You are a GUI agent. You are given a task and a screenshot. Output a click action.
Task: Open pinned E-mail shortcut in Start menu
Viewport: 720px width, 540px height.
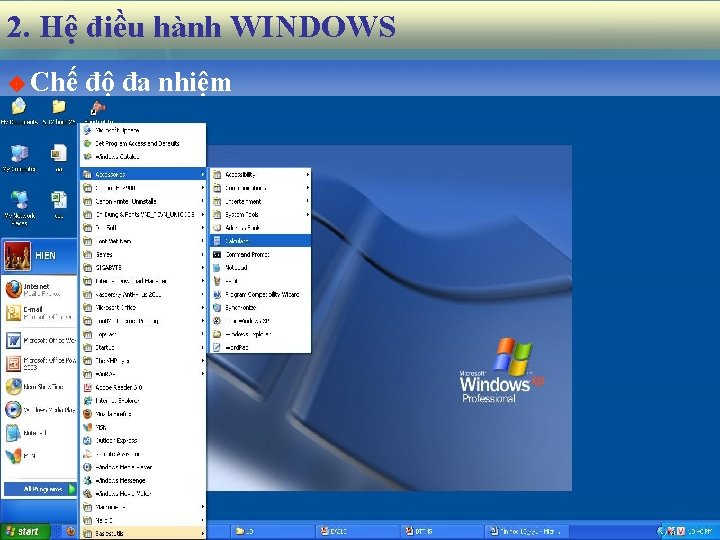(40, 312)
